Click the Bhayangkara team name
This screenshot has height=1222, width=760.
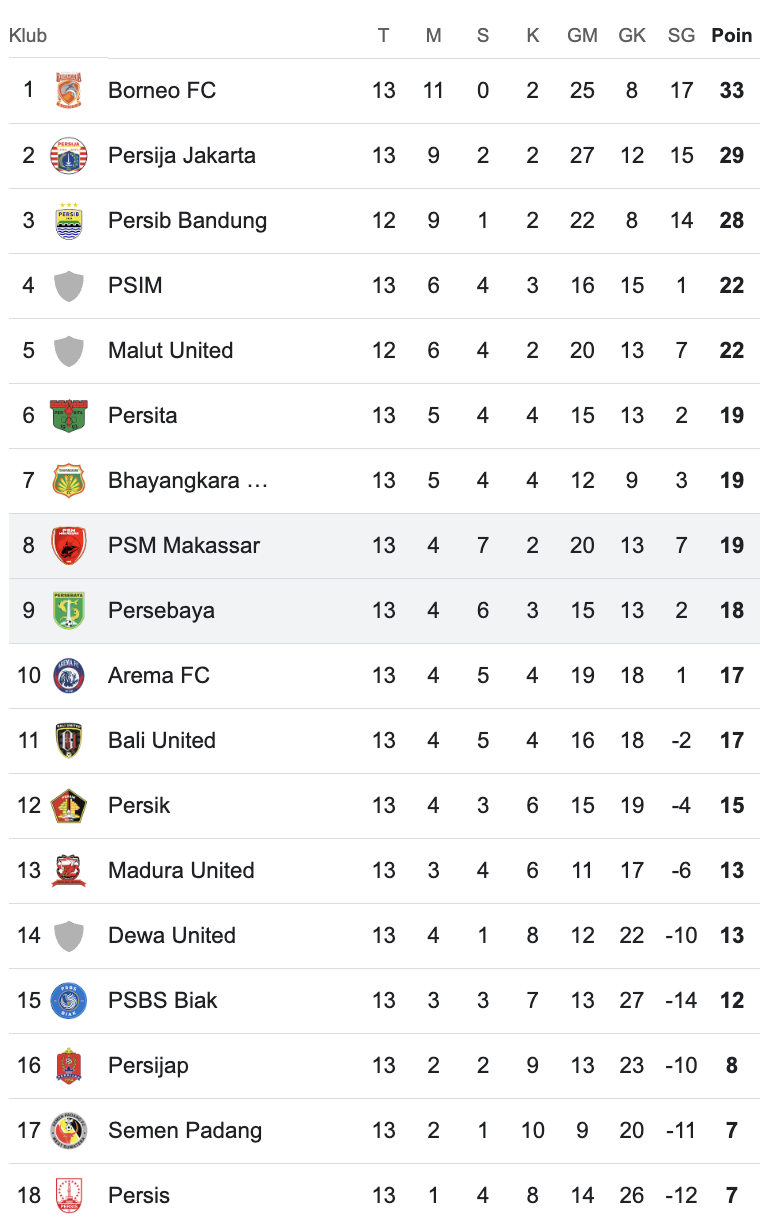click(188, 480)
